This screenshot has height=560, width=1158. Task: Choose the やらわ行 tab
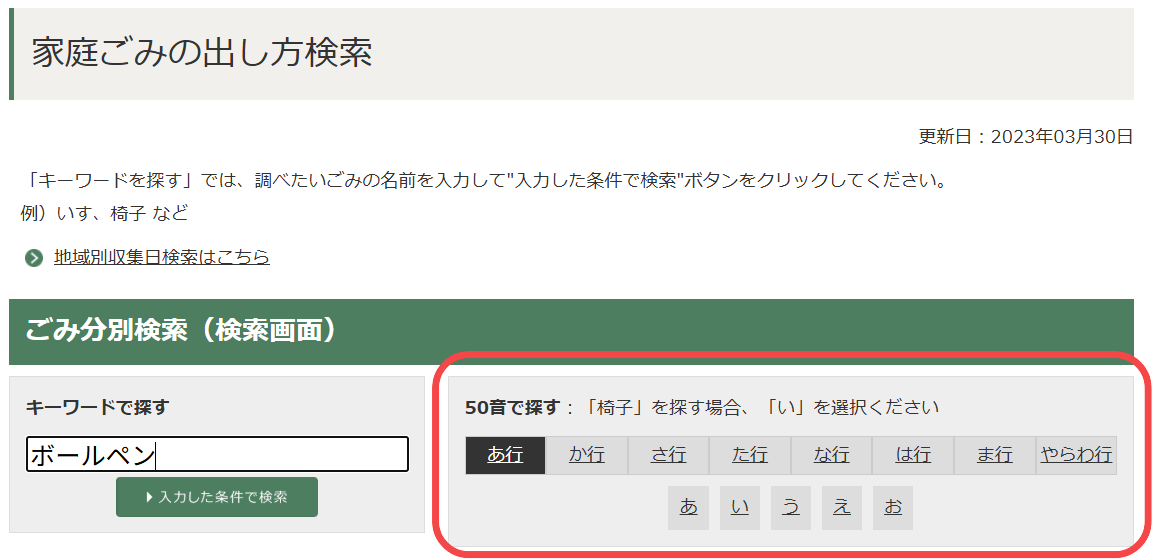(x=1076, y=455)
